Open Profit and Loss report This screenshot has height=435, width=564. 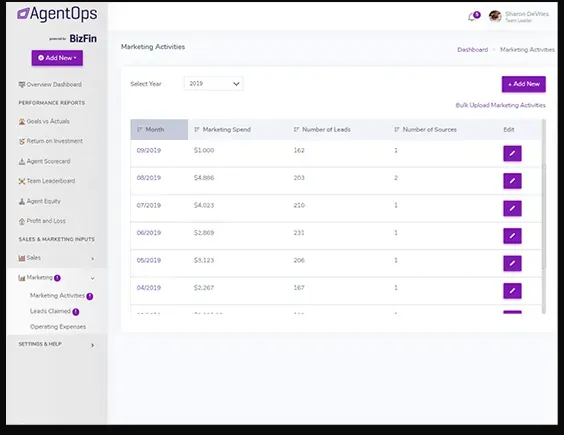pyautogui.click(x=46, y=221)
